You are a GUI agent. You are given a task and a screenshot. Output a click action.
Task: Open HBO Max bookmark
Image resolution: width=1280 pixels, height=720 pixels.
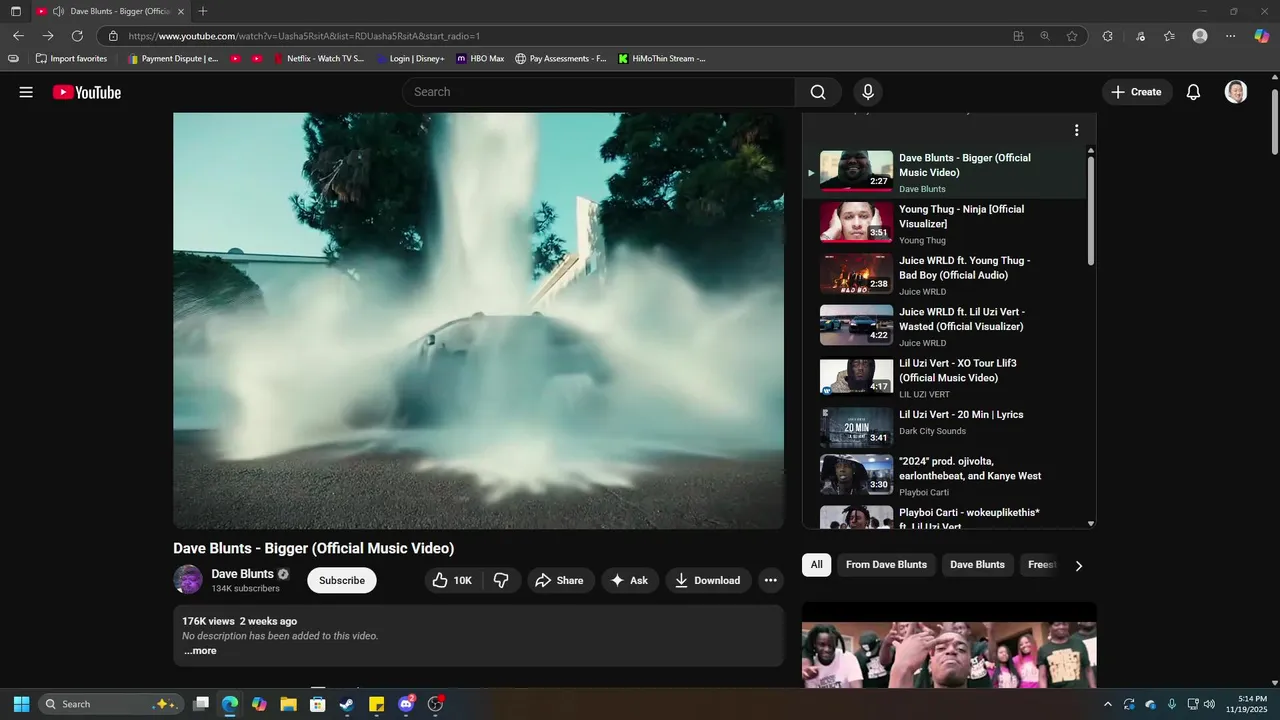(480, 59)
